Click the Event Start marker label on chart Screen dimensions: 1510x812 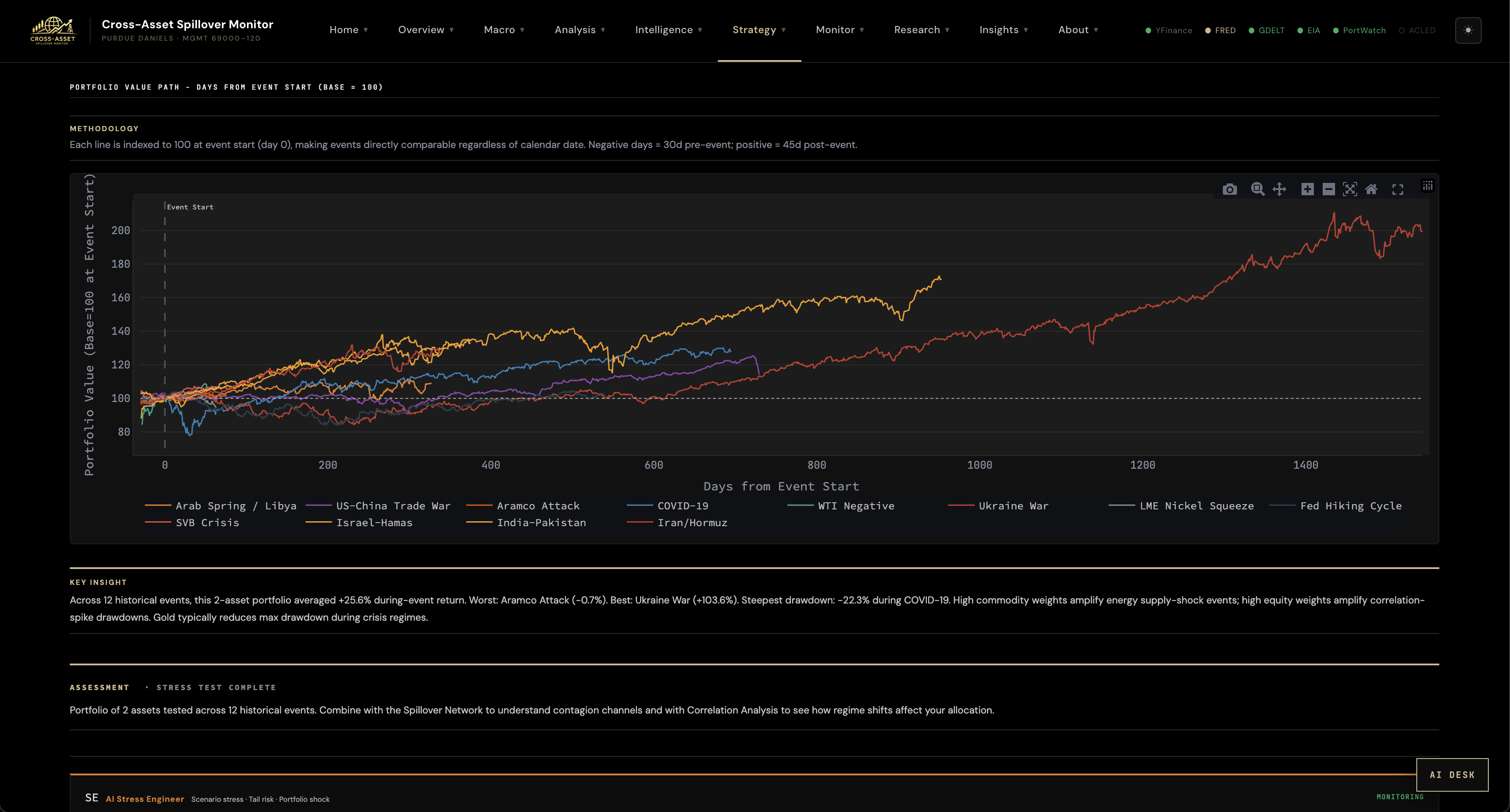190,207
